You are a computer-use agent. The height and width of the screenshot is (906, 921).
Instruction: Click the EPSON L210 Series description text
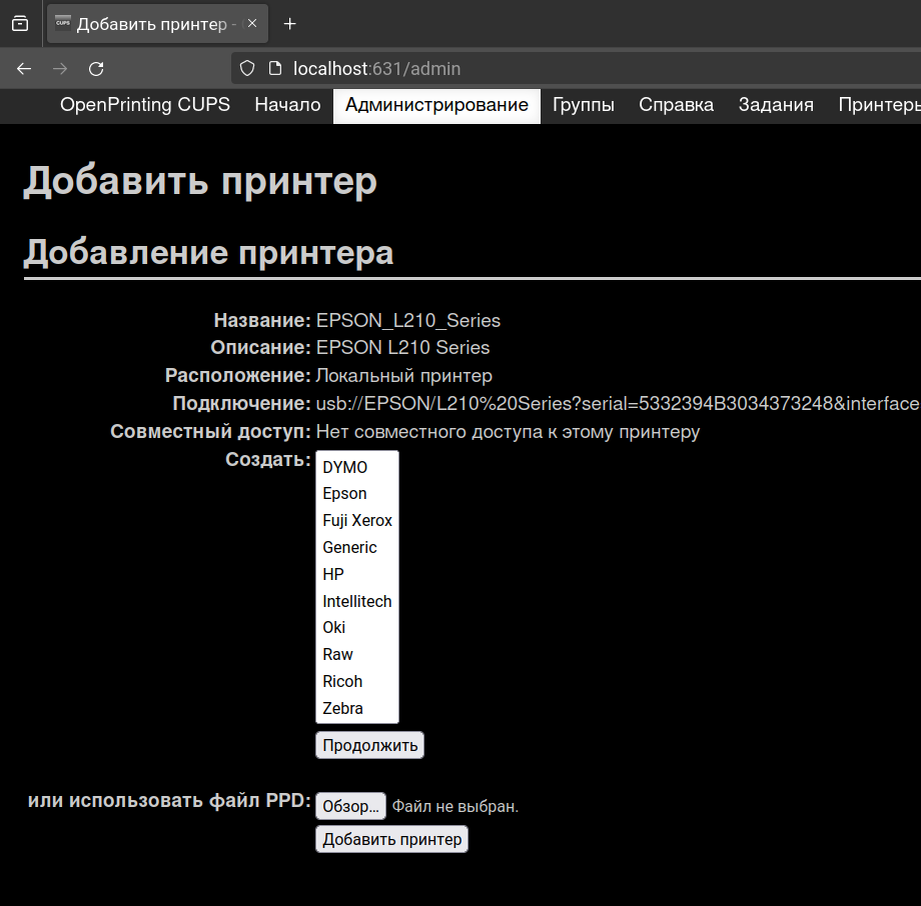tap(403, 348)
